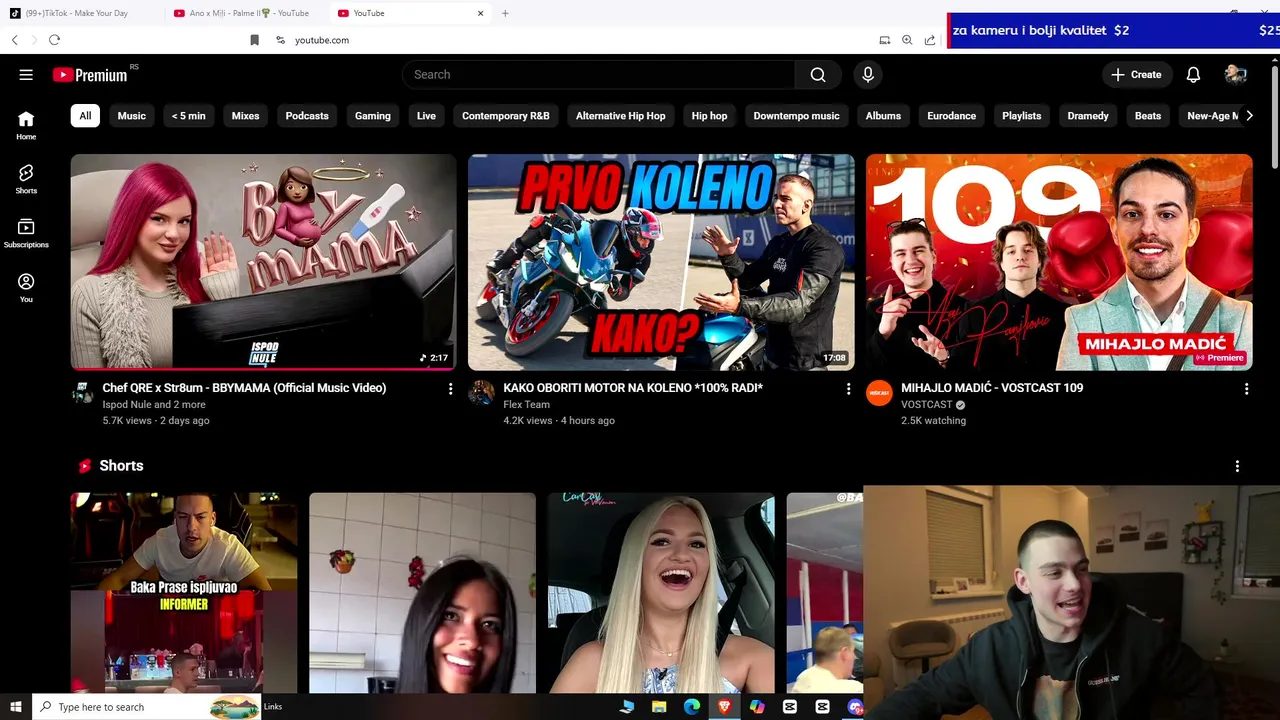Open the KAKO OBORITI MOTOR NA KOLENO title
The height and width of the screenshot is (720, 1280).
pyautogui.click(x=633, y=388)
